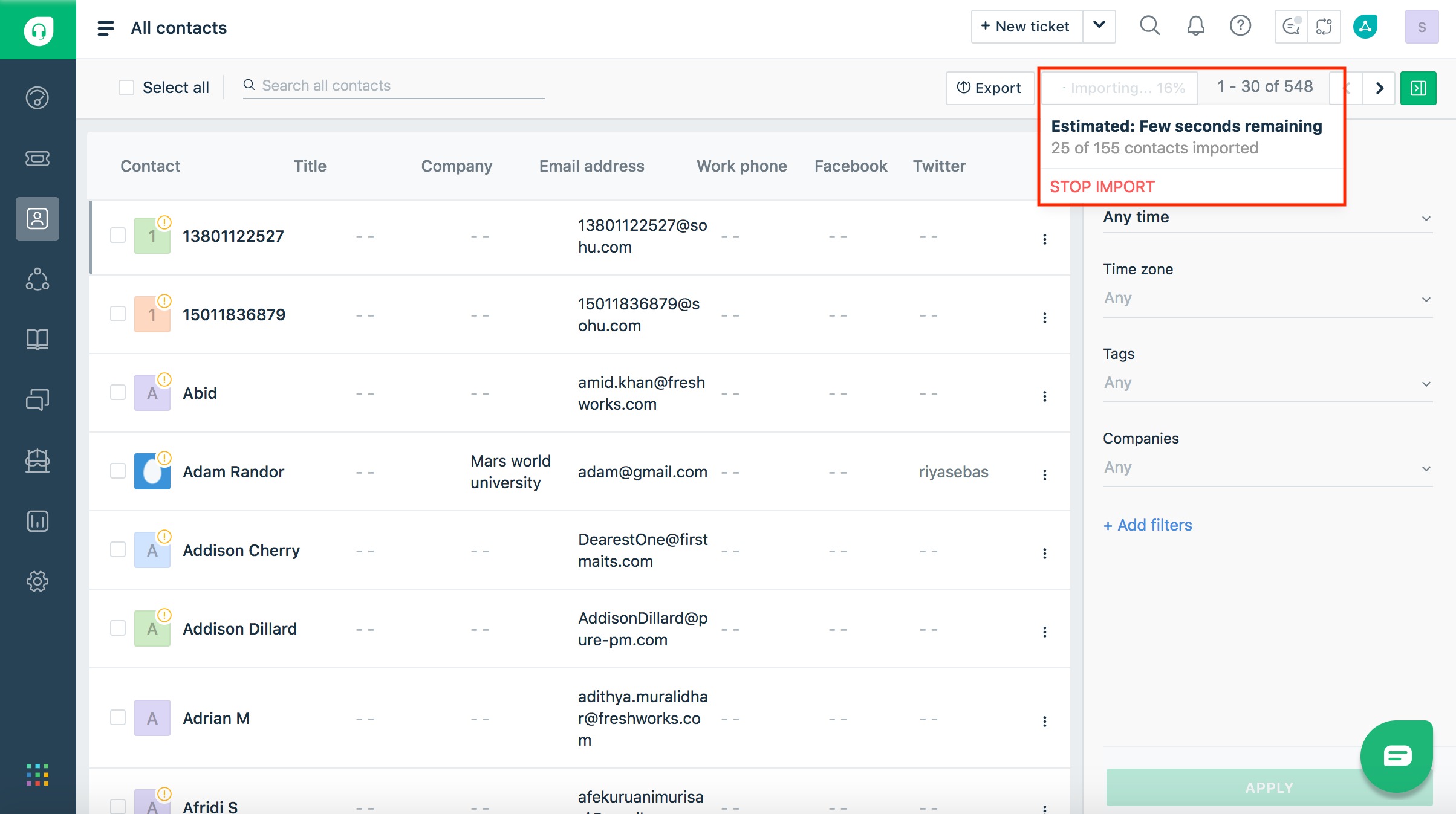Expand the Tags filter dropdown
Image resolution: width=1456 pixels, height=814 pixels.
pos(1267,383)
